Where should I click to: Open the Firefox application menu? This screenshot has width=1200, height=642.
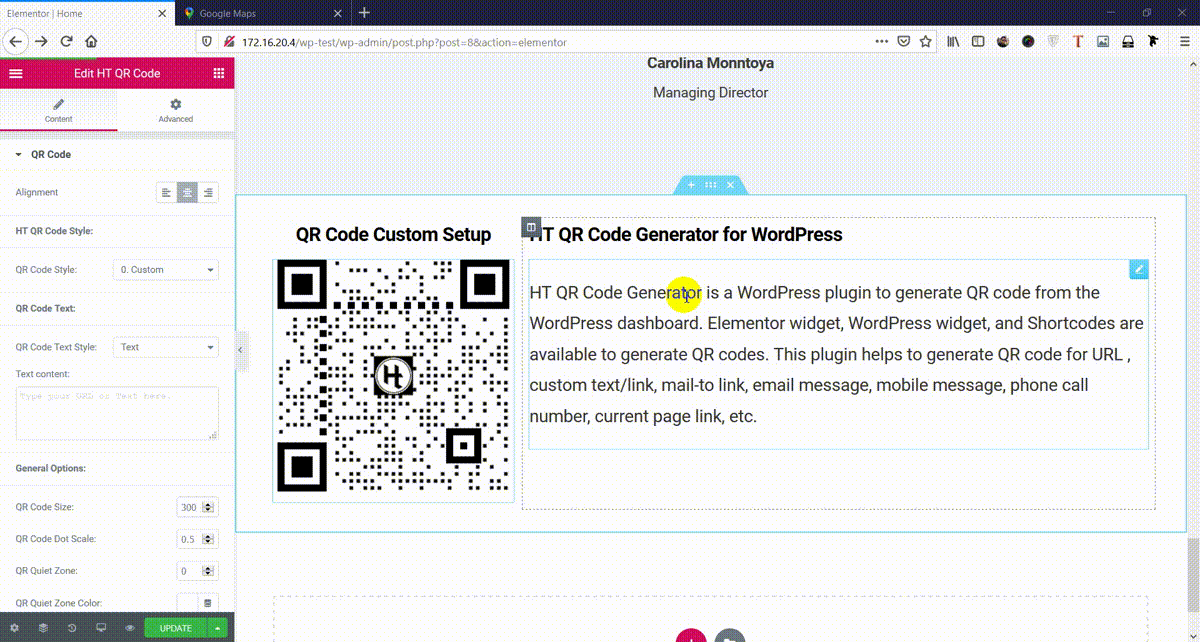[x=1183, y=42]
